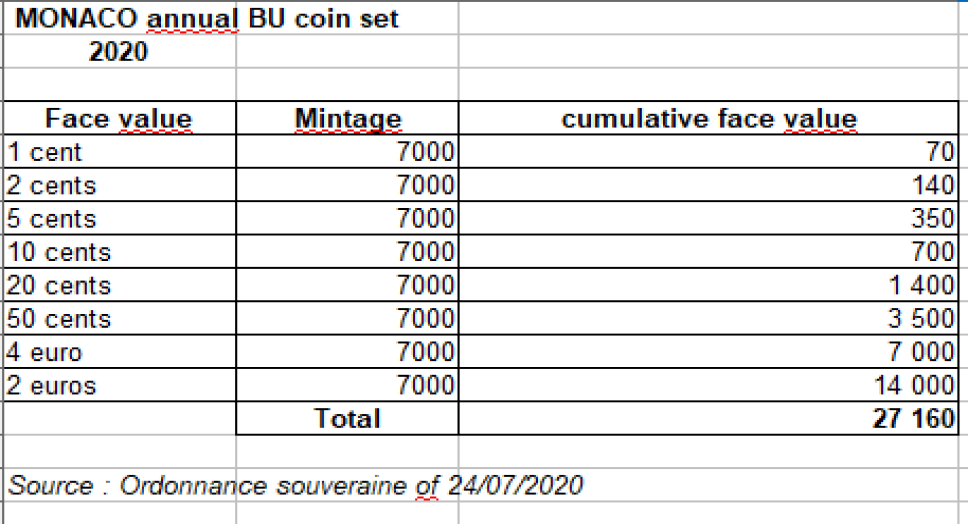Select the '2 euros' face value cell
Viewport: 968px width, 524px height.
[x=119, y=385]
